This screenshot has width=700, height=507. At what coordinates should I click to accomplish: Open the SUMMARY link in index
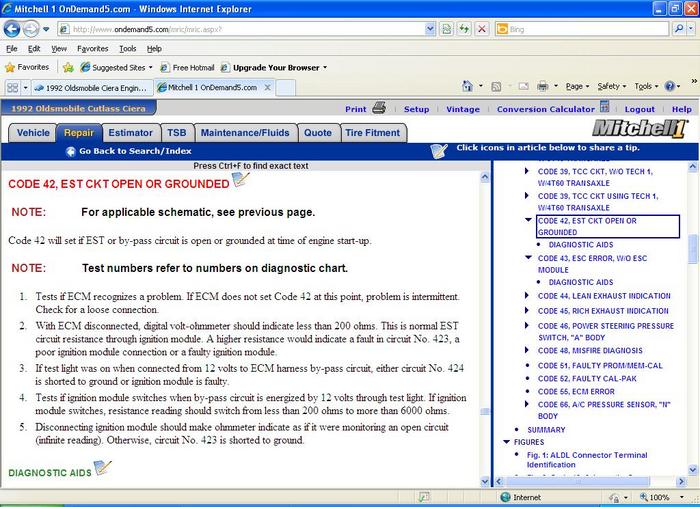click(x=546, y=430)
